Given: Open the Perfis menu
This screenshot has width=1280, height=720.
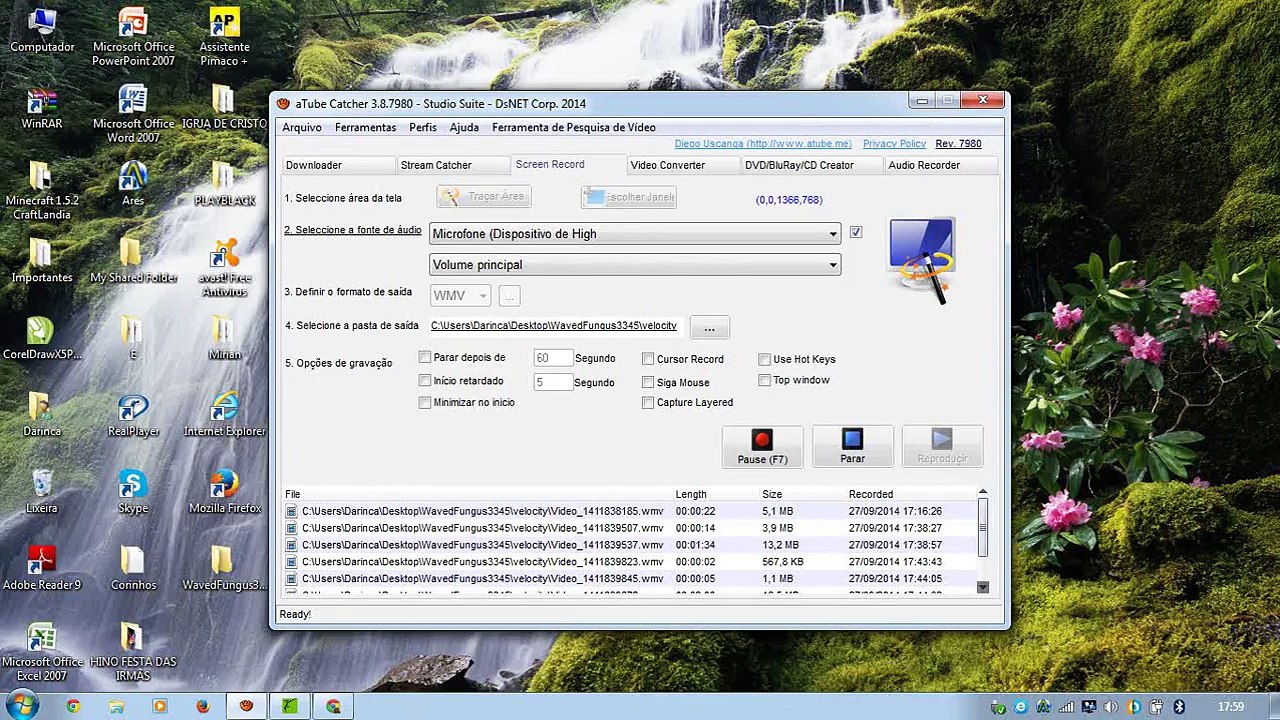Looking at the screenshot, I should point(423,127).
